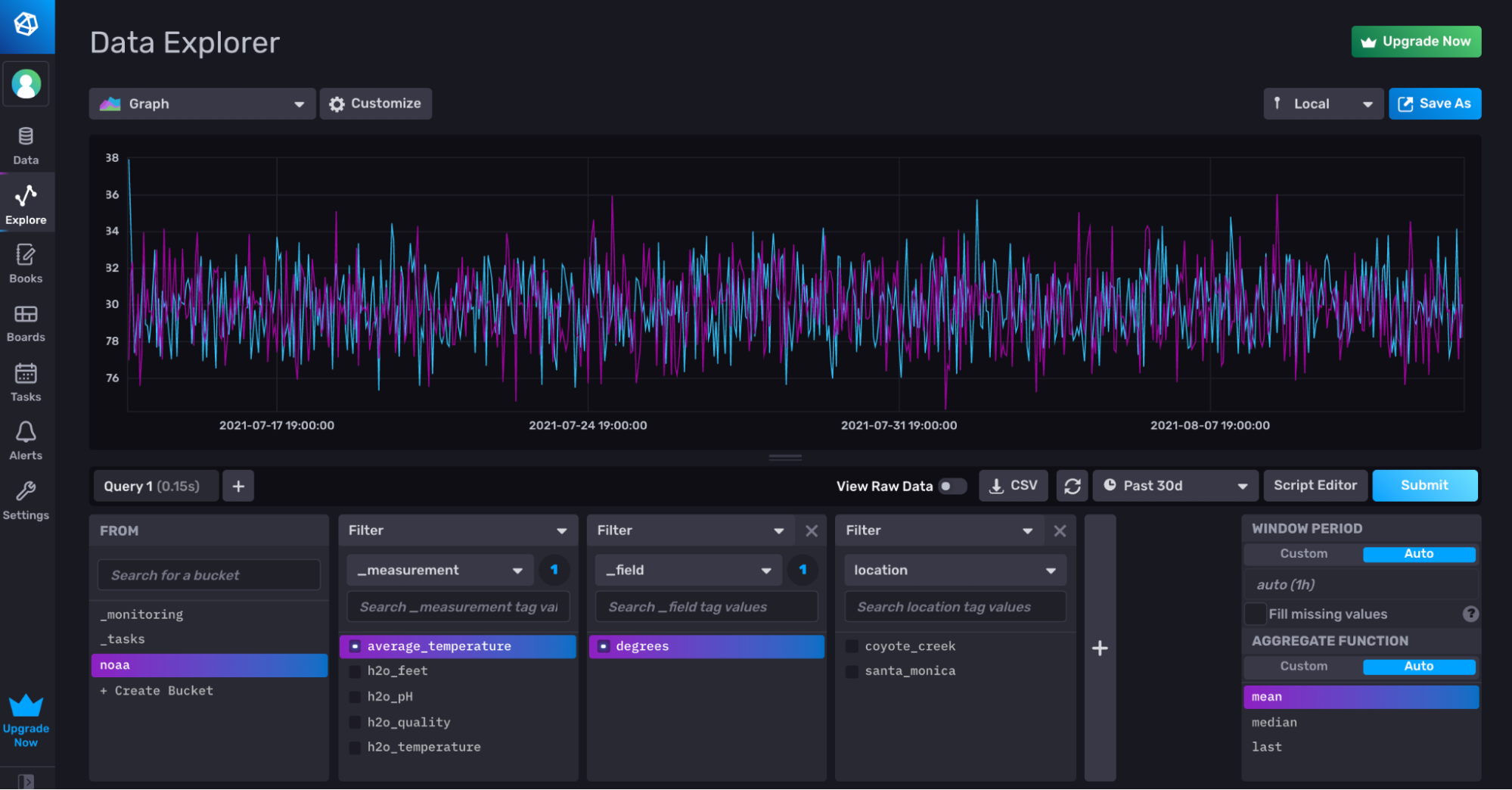
Task: Open help for Fill missing values
Action: 1470,614
